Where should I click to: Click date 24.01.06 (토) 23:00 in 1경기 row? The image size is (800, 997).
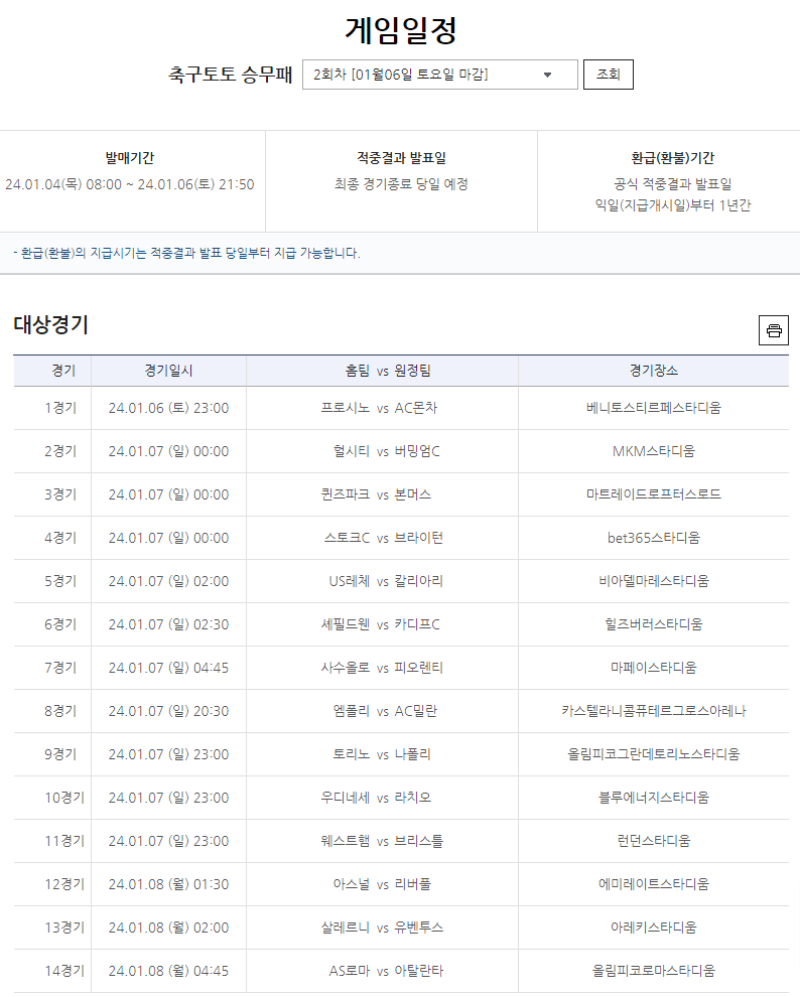[169, 408]
